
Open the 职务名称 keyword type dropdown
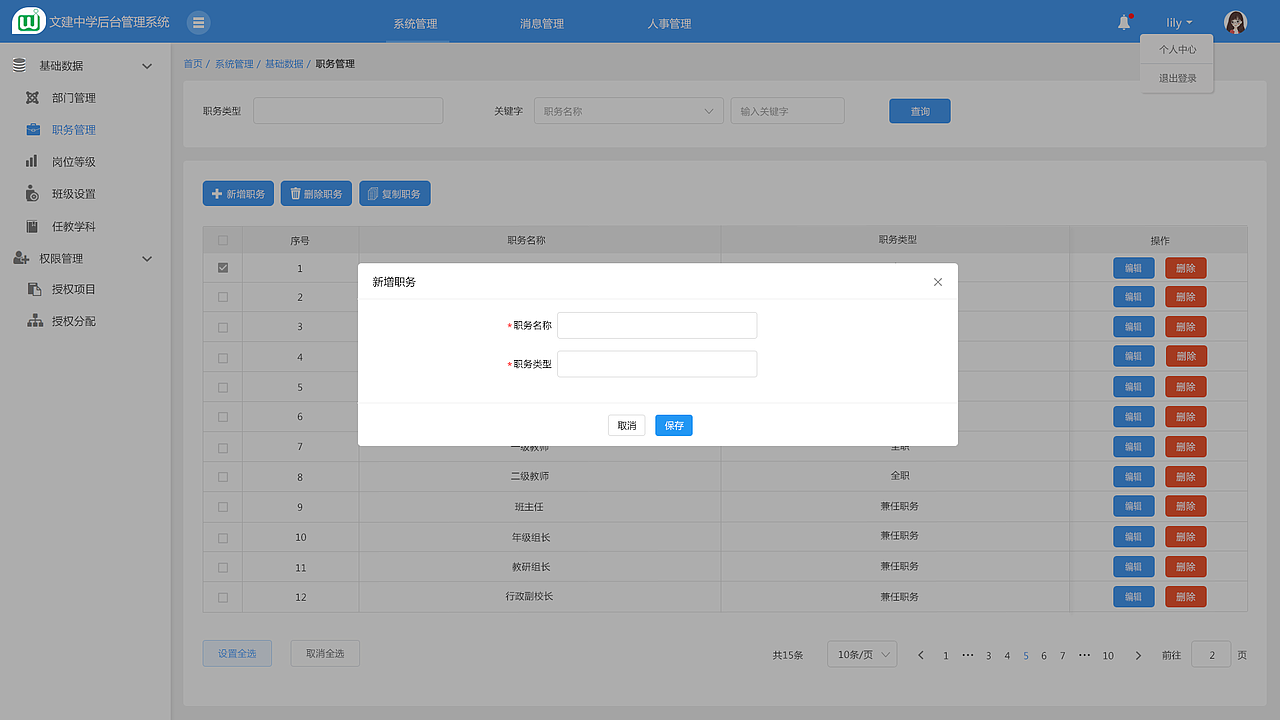[628, 110]
